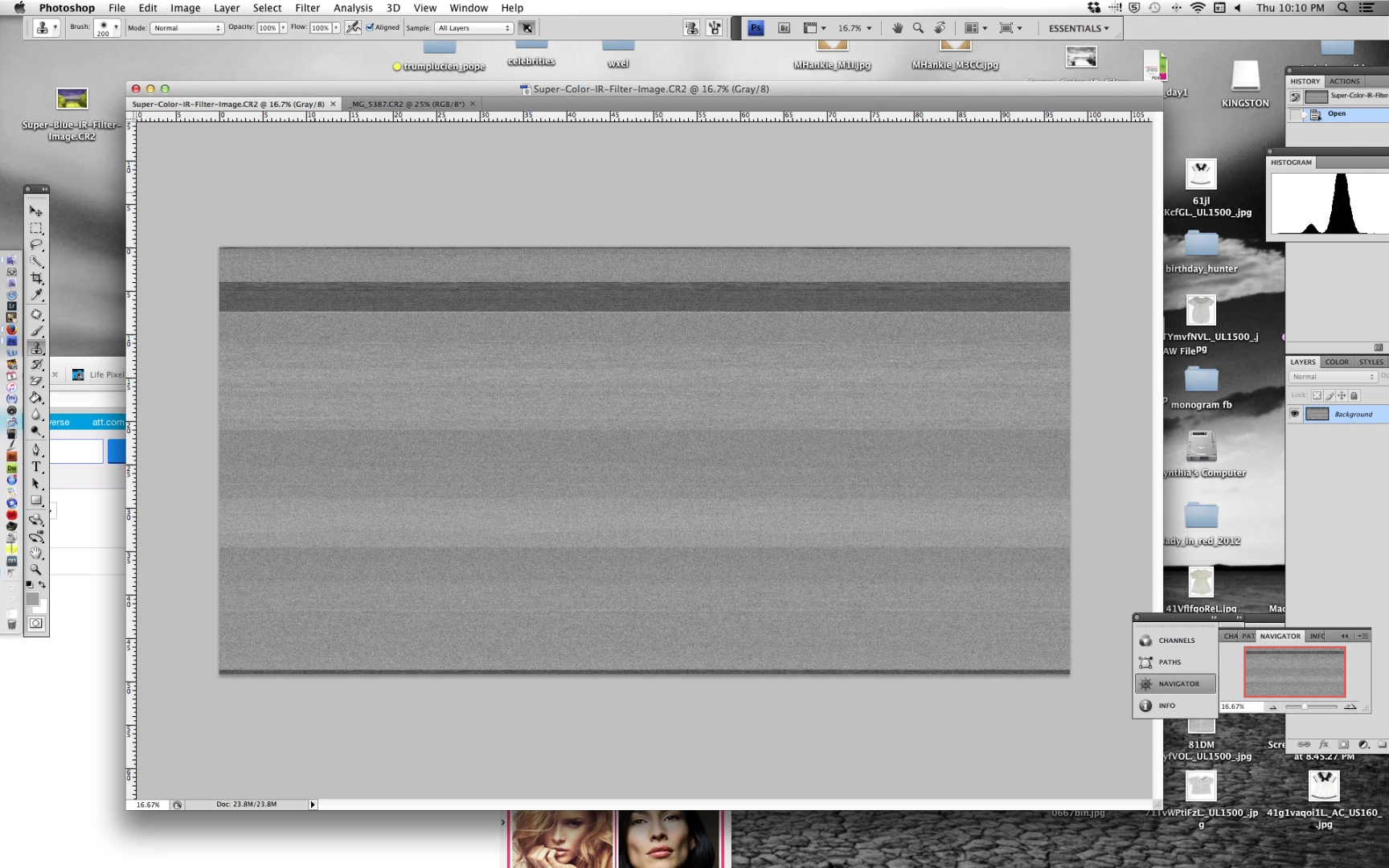Open the blending Mode dropdown
Viewport: 1389px width, 868px height.
(x=186, y=28)
